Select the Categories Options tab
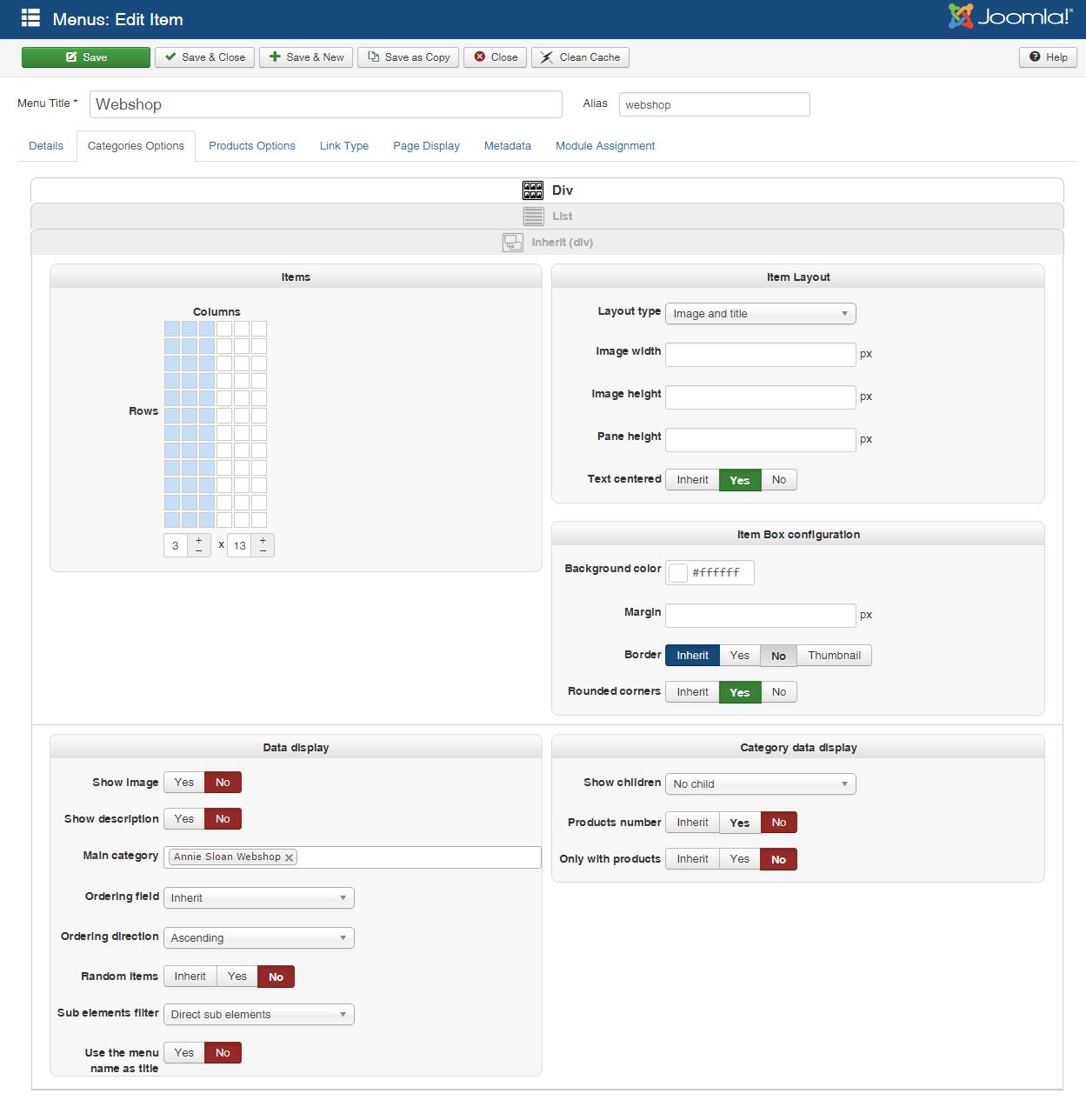1086x1120 pixels. tap(136, 146)
